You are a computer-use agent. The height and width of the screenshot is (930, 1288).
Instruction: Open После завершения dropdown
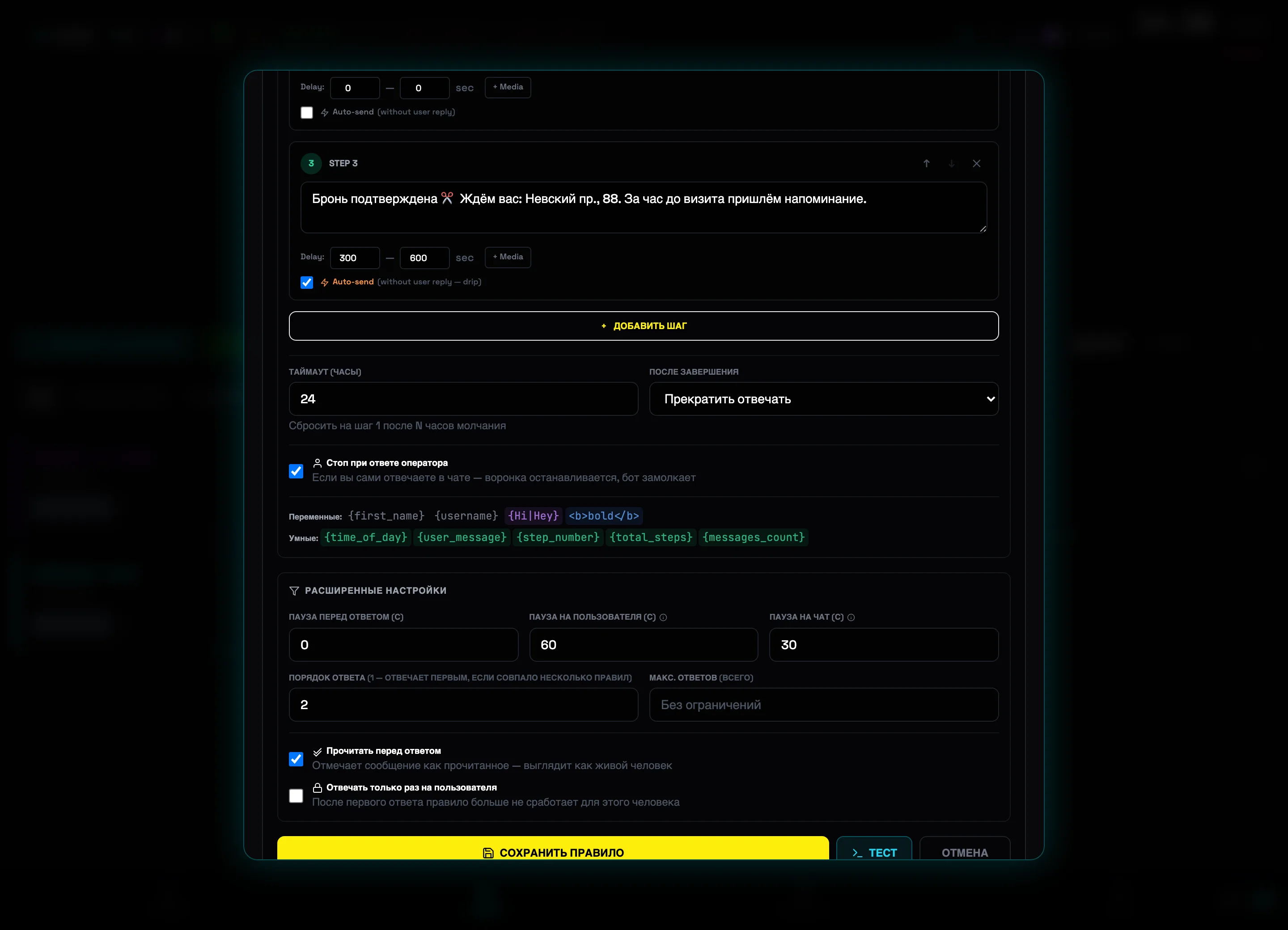(x=823, y=398)
